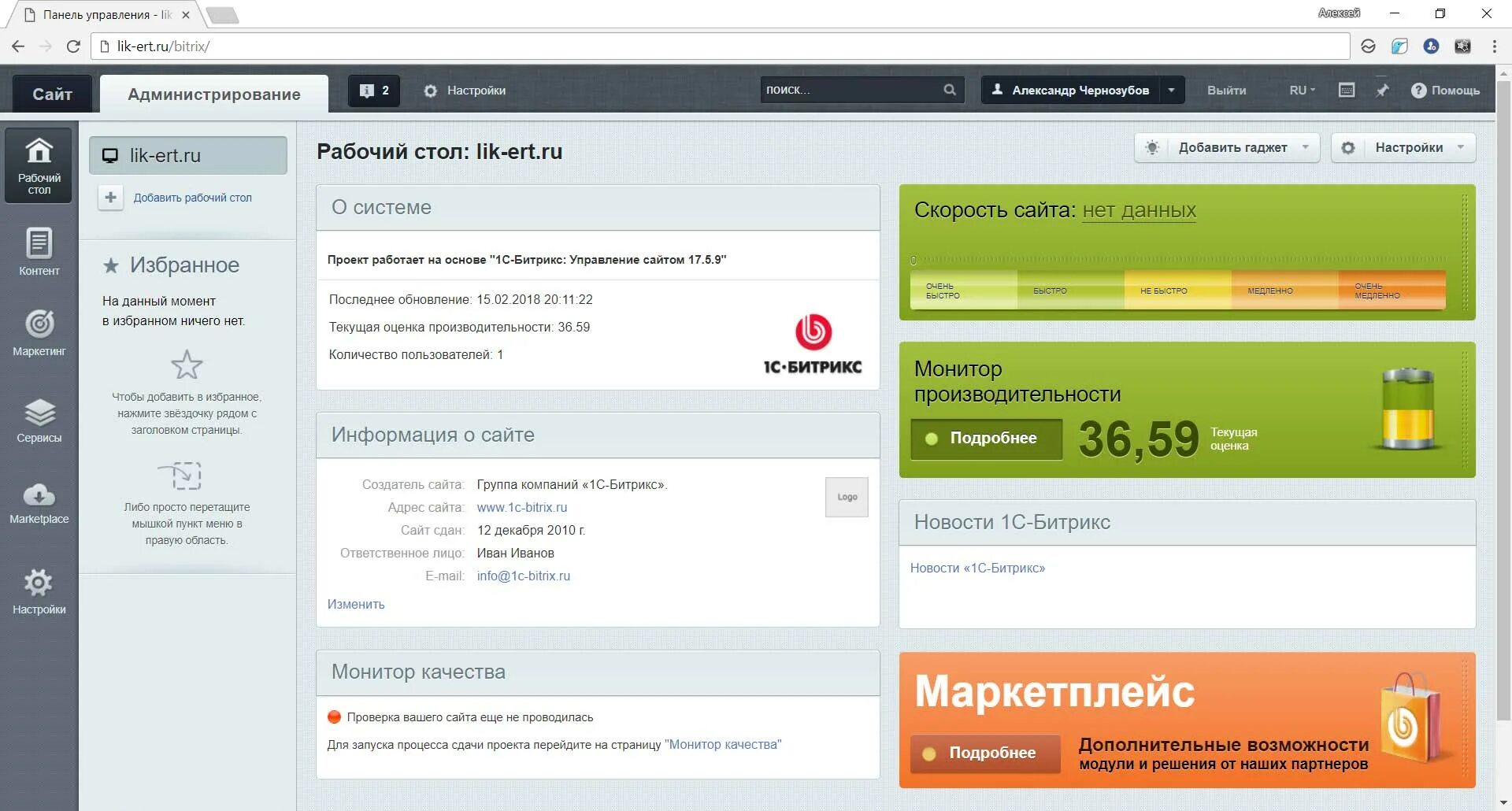This screenshot has width=1512, height=811.
Task: Click the 1C-Битрикс logo
Action: pos(813,344)
